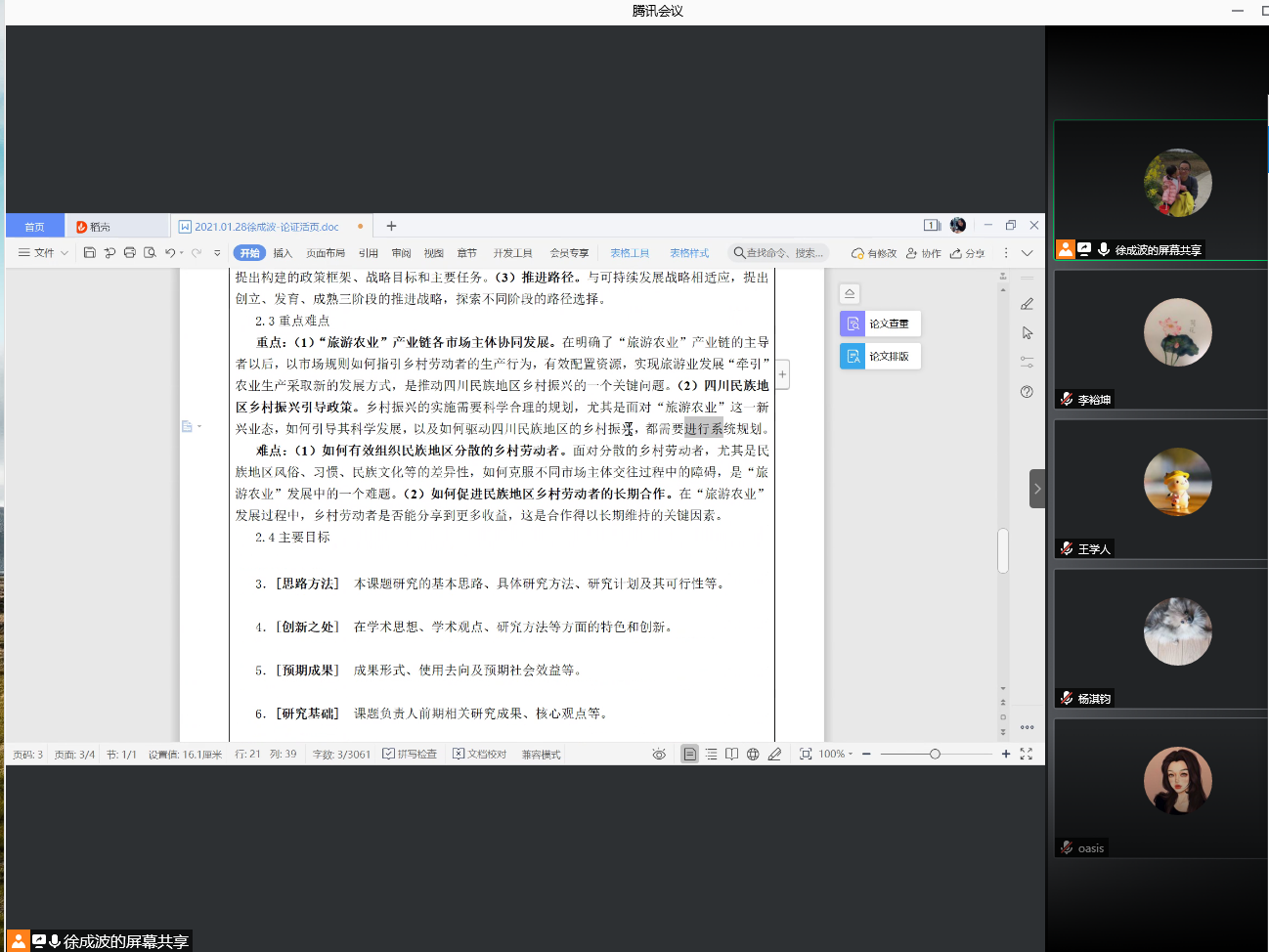Switch to outline view in status bar
This screenshot has height=952, width=1269.
711,755
